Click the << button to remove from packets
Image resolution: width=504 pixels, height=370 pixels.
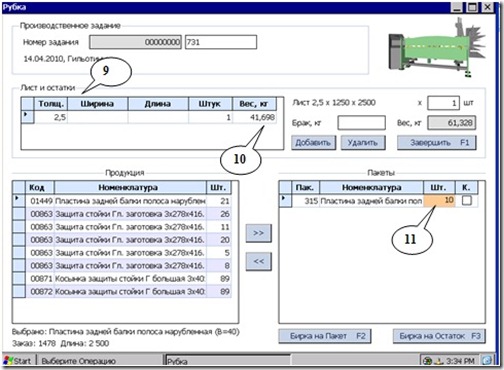pyautogui.click(x=259, y=261)
